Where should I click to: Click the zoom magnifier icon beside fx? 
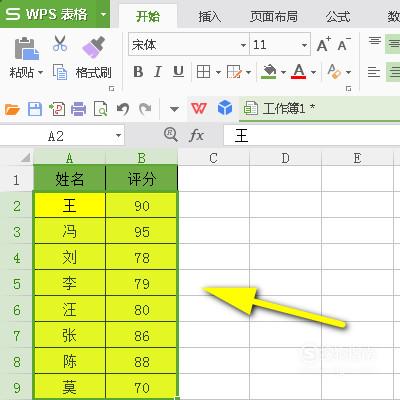coord(171,135)
